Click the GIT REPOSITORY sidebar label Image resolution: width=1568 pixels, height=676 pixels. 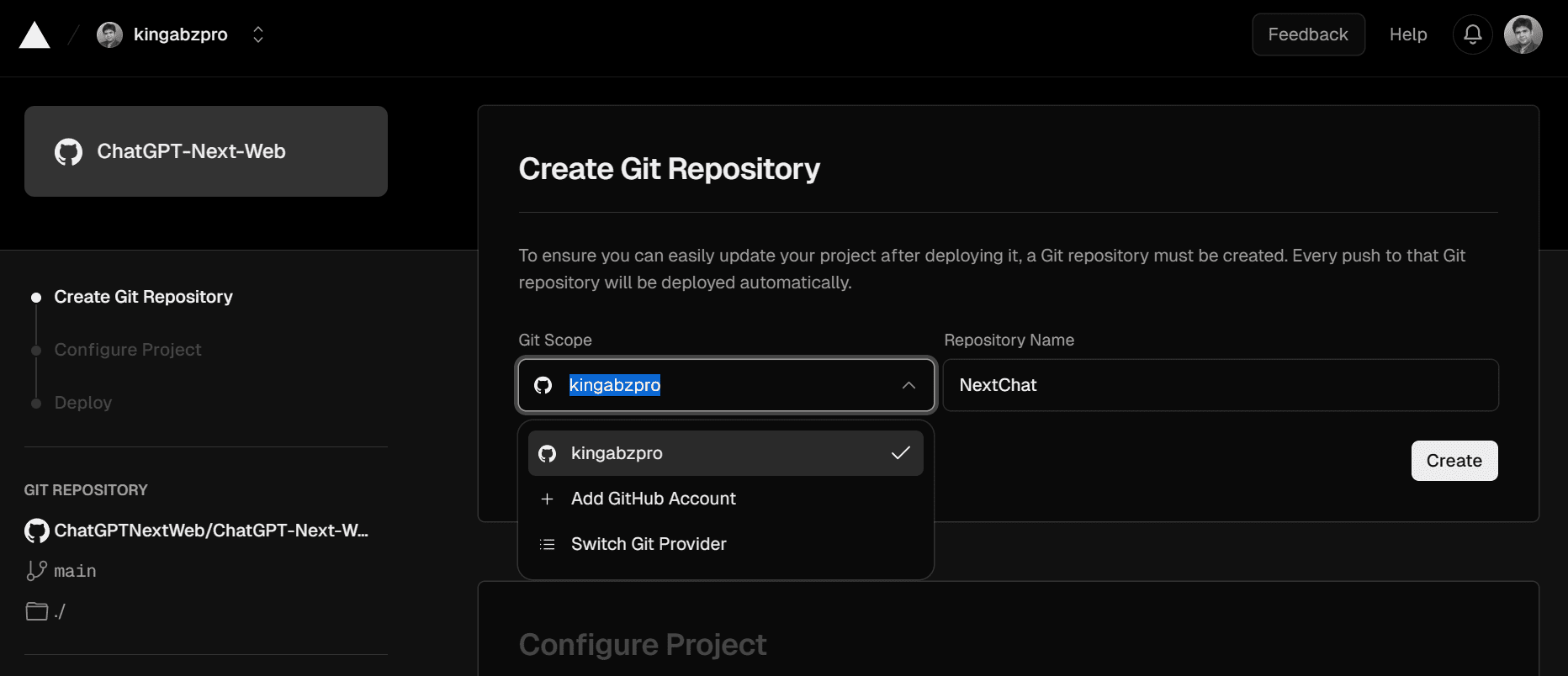click(x=86, y=490)
